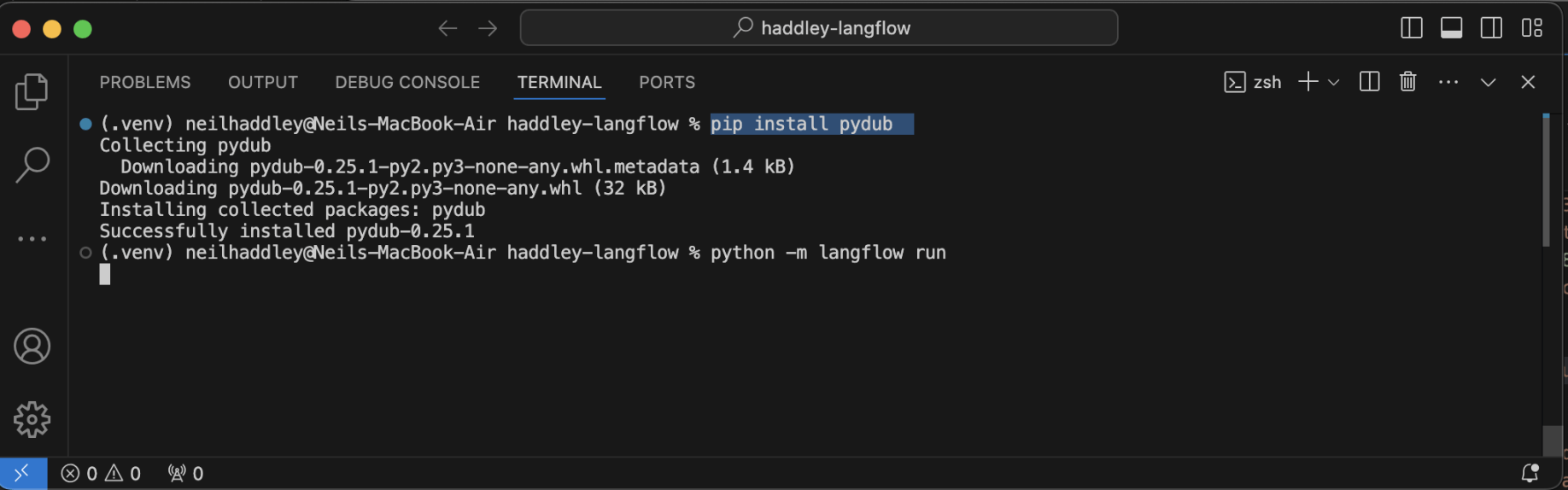Click the haddley-langflow search box
Viewport: 1568px width, 490px height.
(818, 28)
